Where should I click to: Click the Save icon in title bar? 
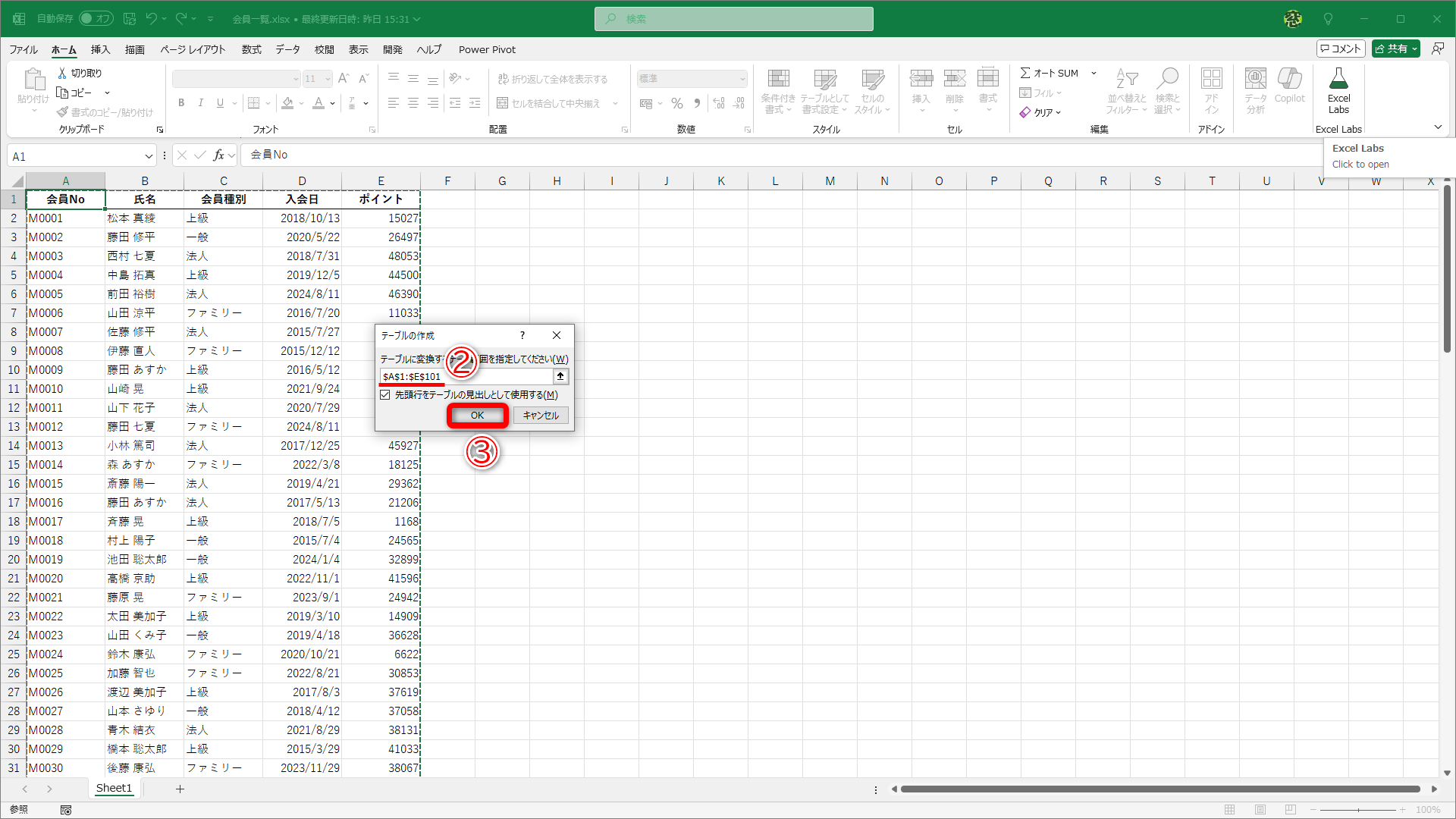coord(130,19)
